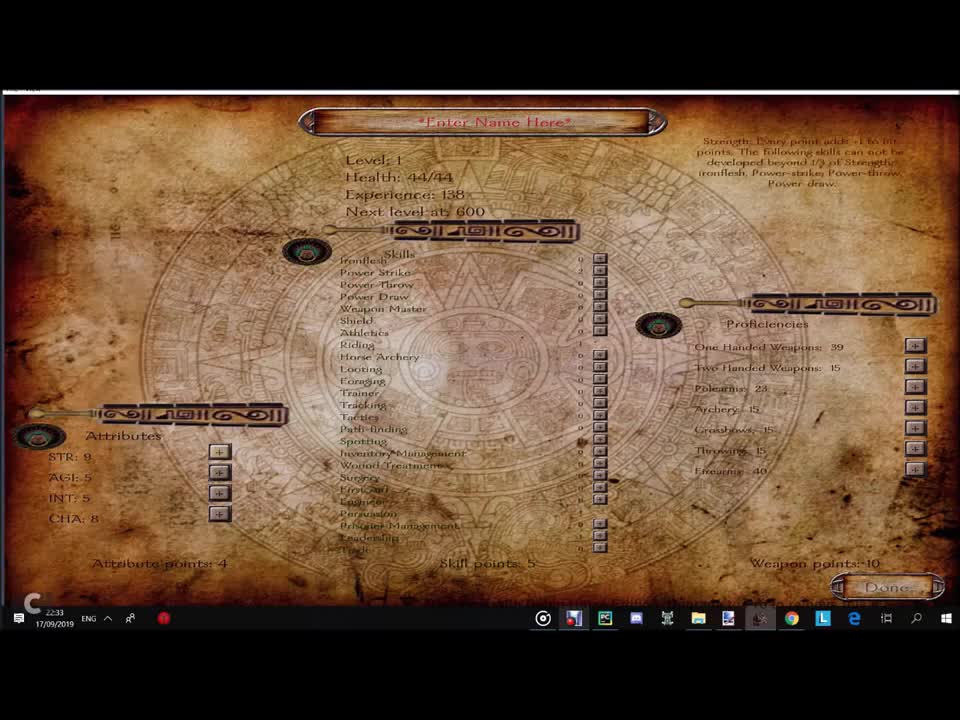The height and width of the screenshot is (720, 960).
Task: Click the Done button
Action: [x=886, y=587]
